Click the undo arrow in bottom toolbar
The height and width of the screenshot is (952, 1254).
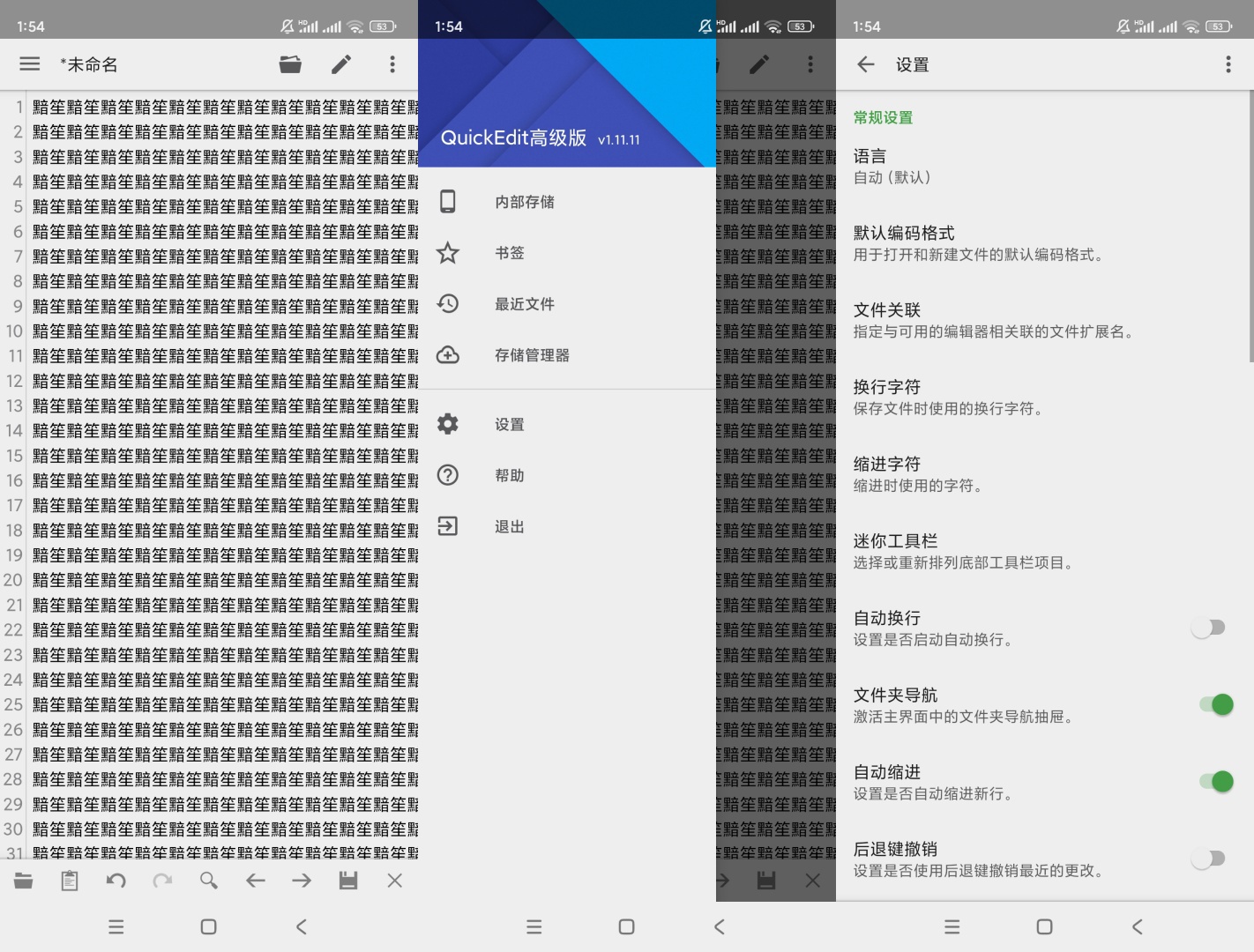(x=116, y=881)
